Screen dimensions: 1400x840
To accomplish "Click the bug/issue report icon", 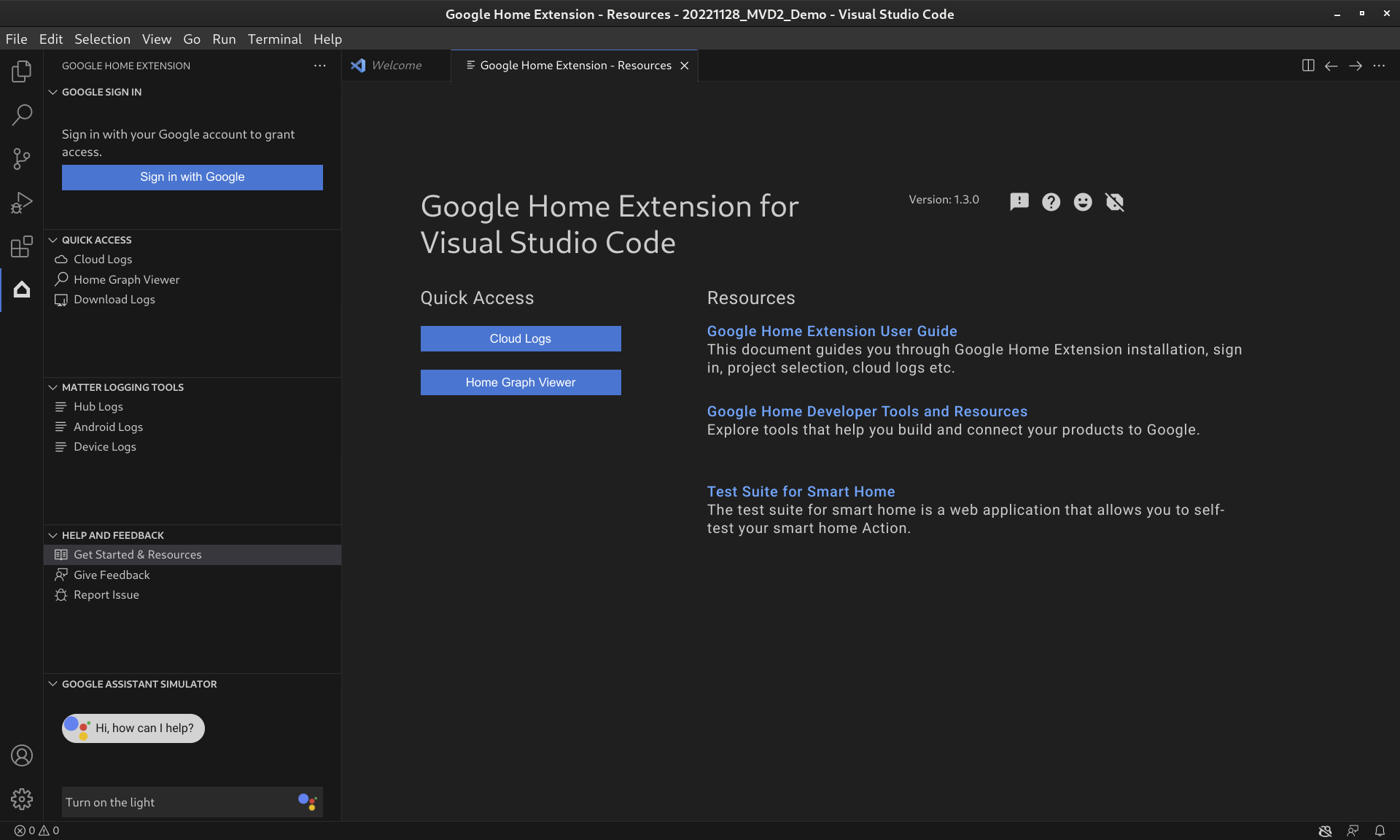I will pos(1019,200).
